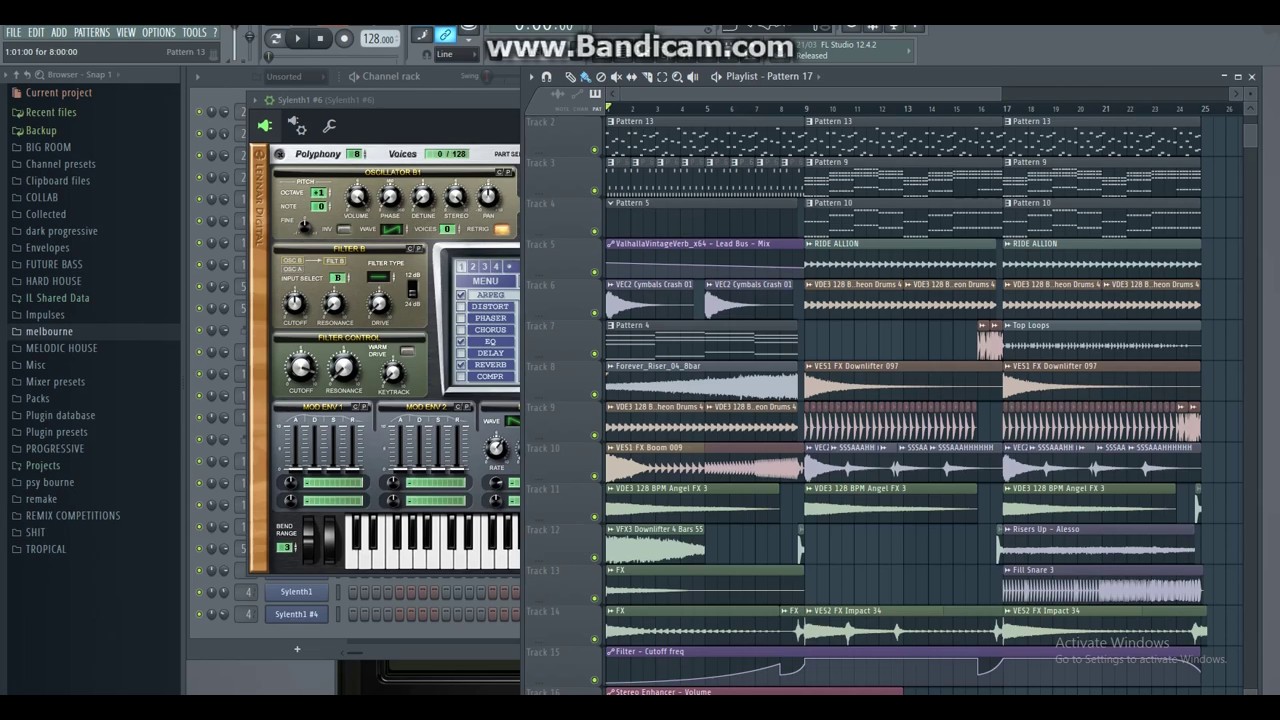Select the Paint brush tool in Playlist
Screen dimensions: 1280x720
click(585, 77)
